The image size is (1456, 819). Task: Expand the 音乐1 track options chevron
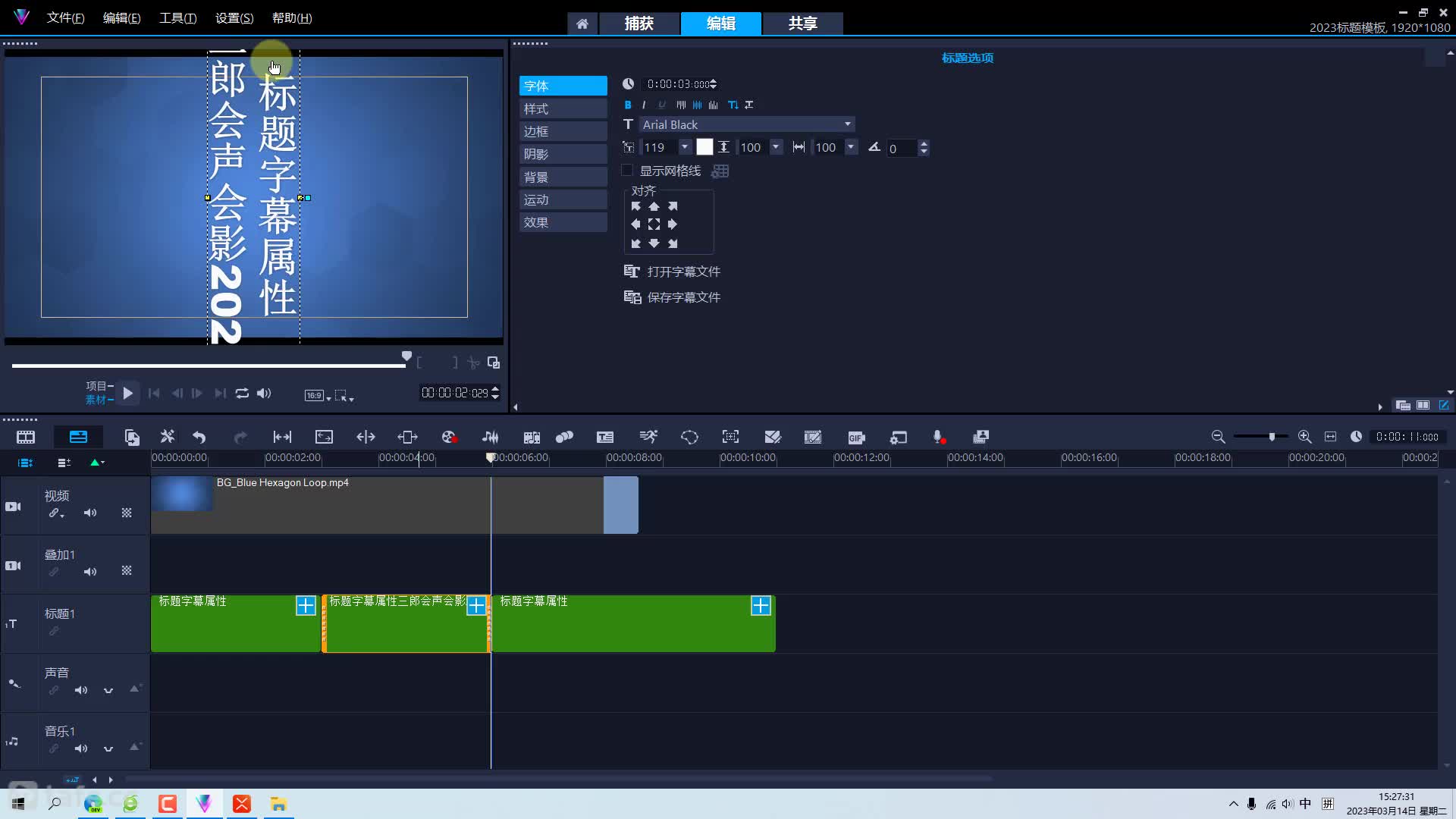pyautogui.click(x=108, y=748)
